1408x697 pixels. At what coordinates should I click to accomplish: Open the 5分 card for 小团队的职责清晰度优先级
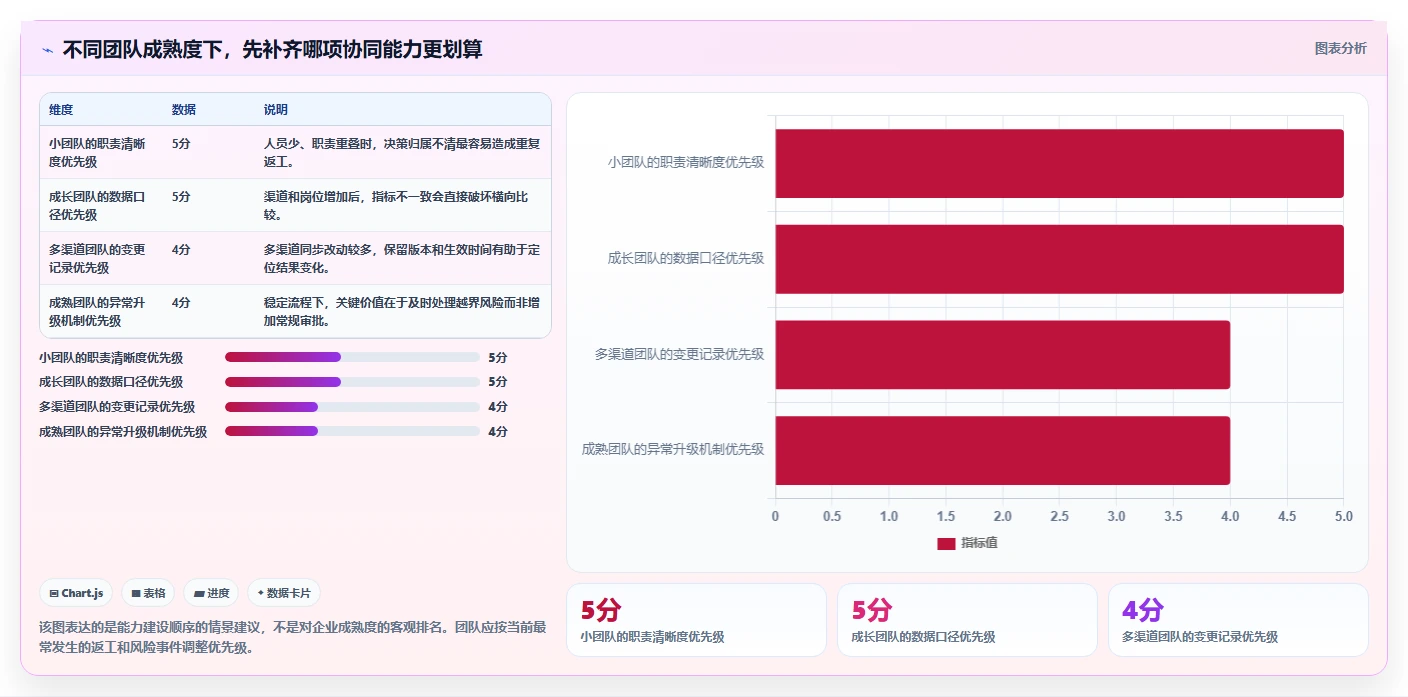coord(696,620)
